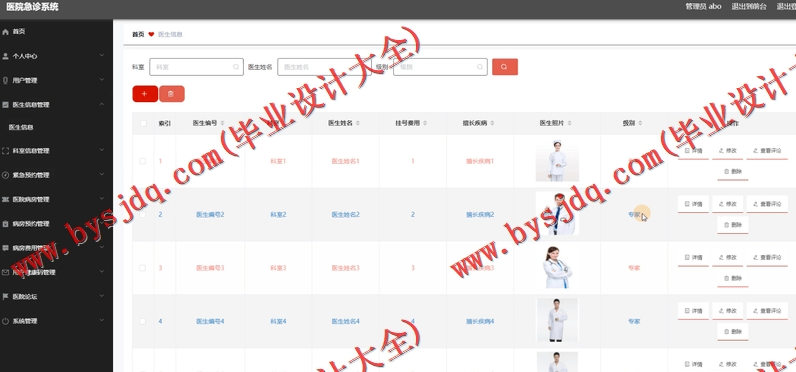Image resolution: width=796 pixels, height=372 pixels.
Task: Click 查看评论 button for row 2
Action: (767, 204)
